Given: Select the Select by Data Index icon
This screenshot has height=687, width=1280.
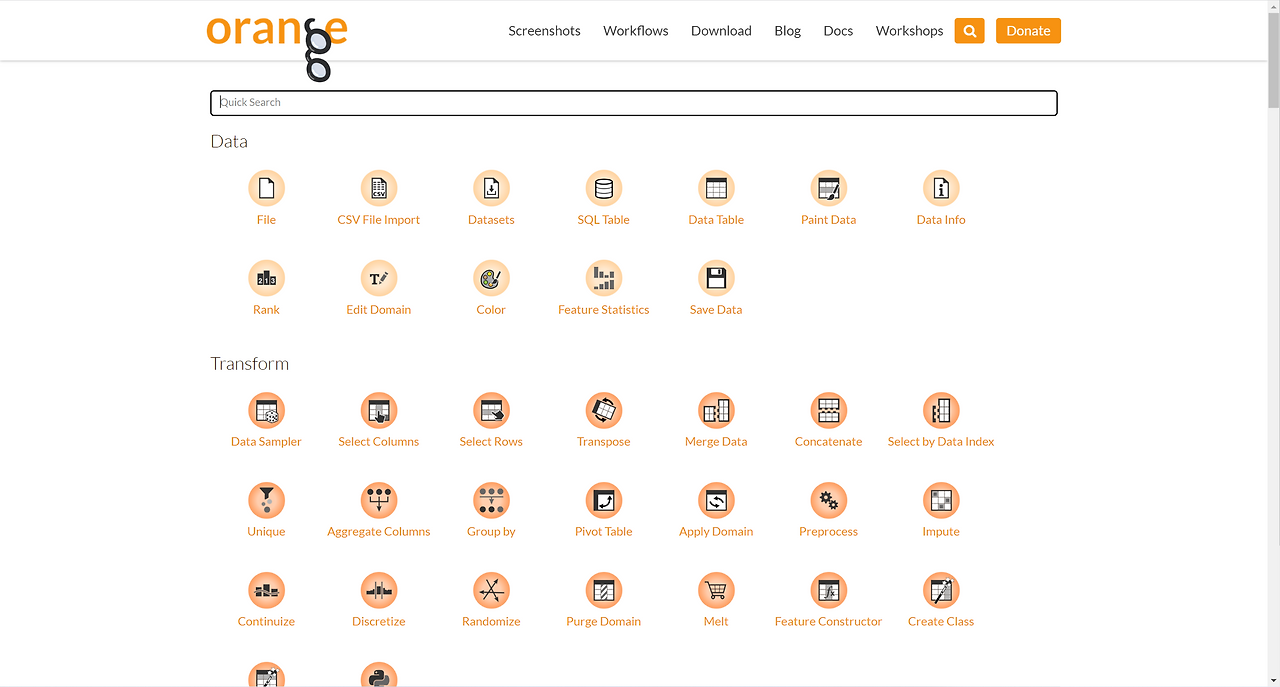Looking at the screenshot, I should click(x=941, y=410).
